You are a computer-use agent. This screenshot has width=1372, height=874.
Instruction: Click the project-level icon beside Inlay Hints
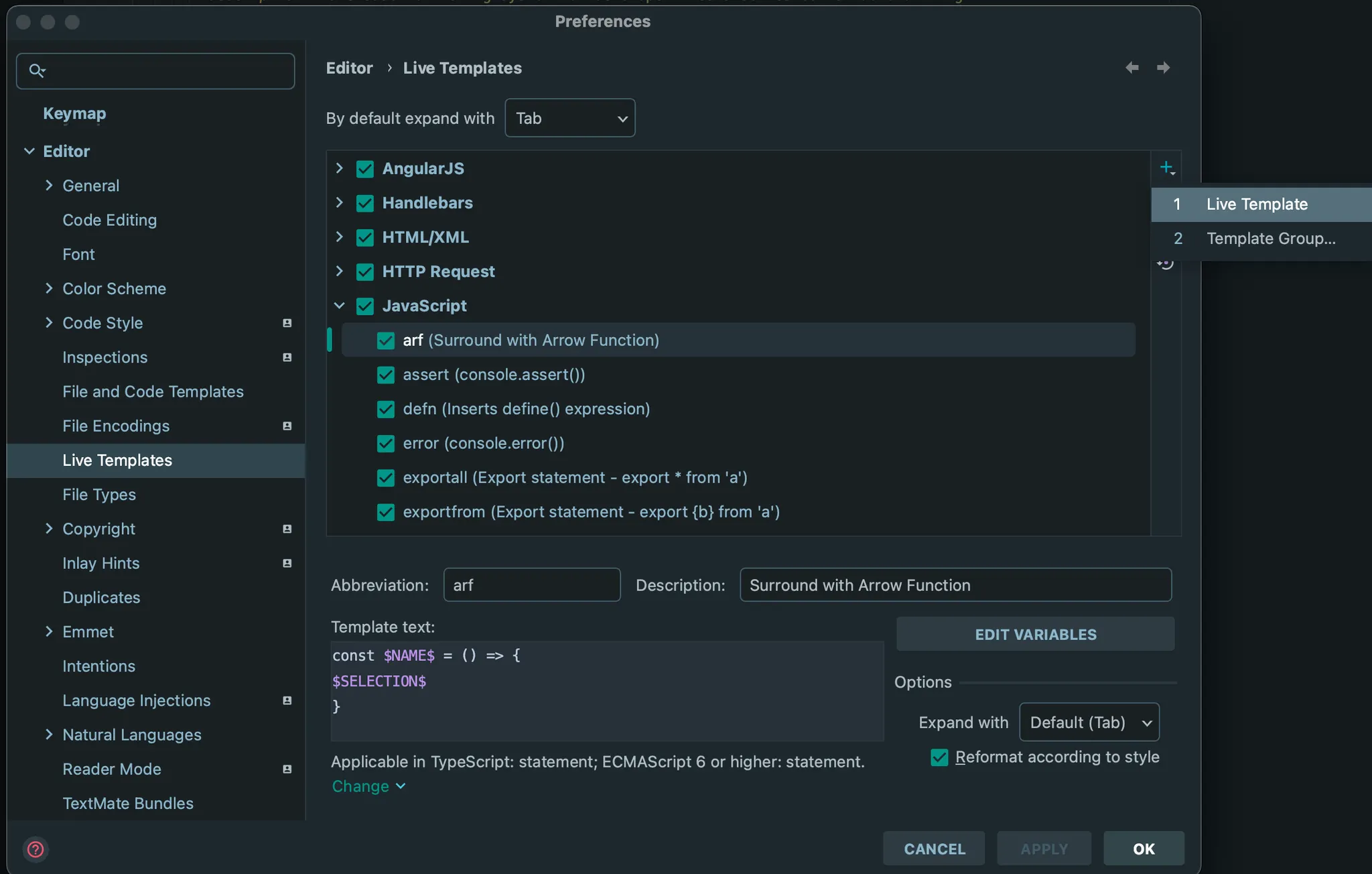[x=287, y=563]
